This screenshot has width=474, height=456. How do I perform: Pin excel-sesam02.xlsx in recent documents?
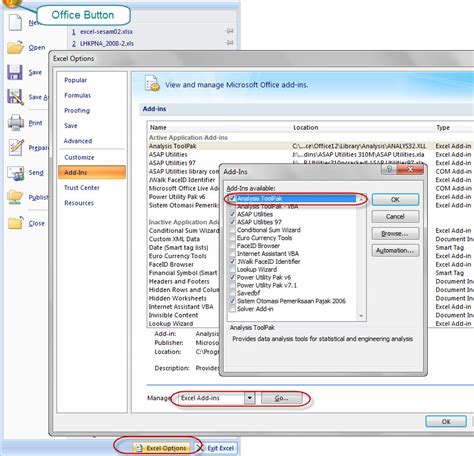(x=230, y=31)
